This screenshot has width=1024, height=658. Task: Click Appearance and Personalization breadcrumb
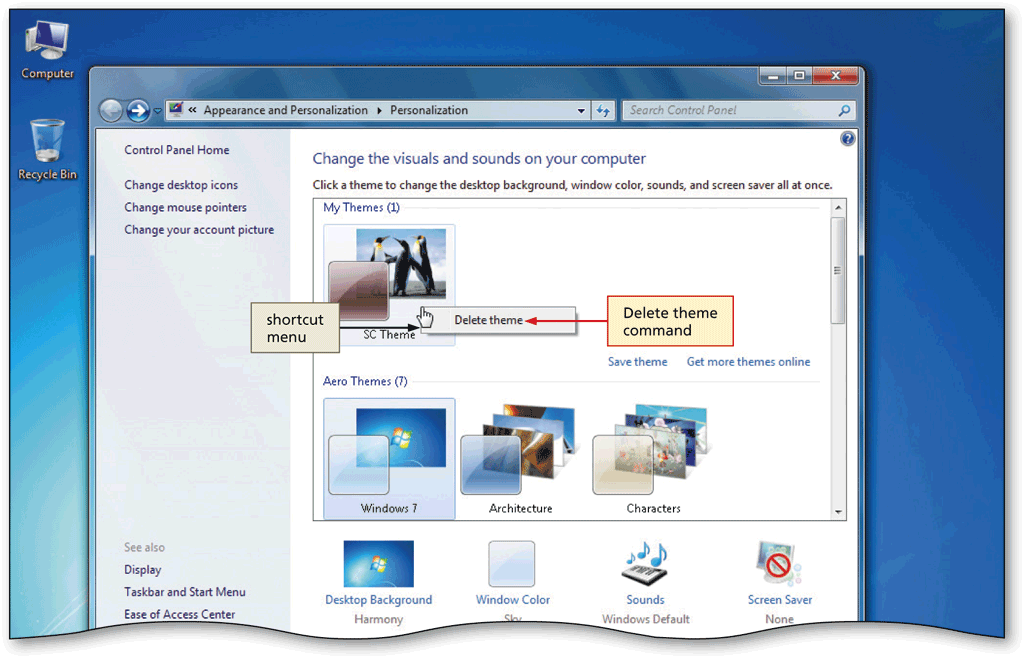(x=285, y=110)
